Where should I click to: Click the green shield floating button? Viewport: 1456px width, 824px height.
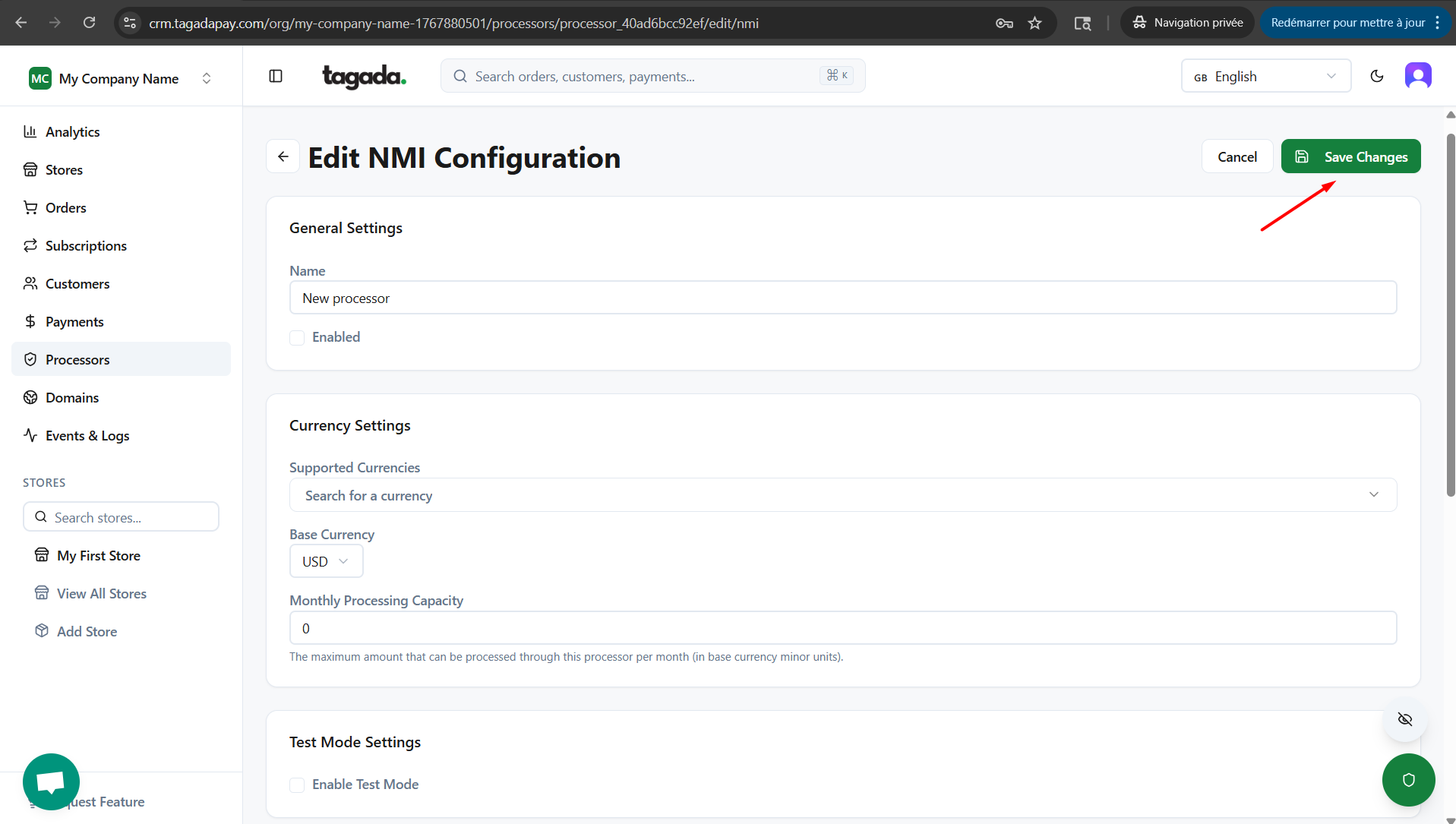(x=1408, y=780)
